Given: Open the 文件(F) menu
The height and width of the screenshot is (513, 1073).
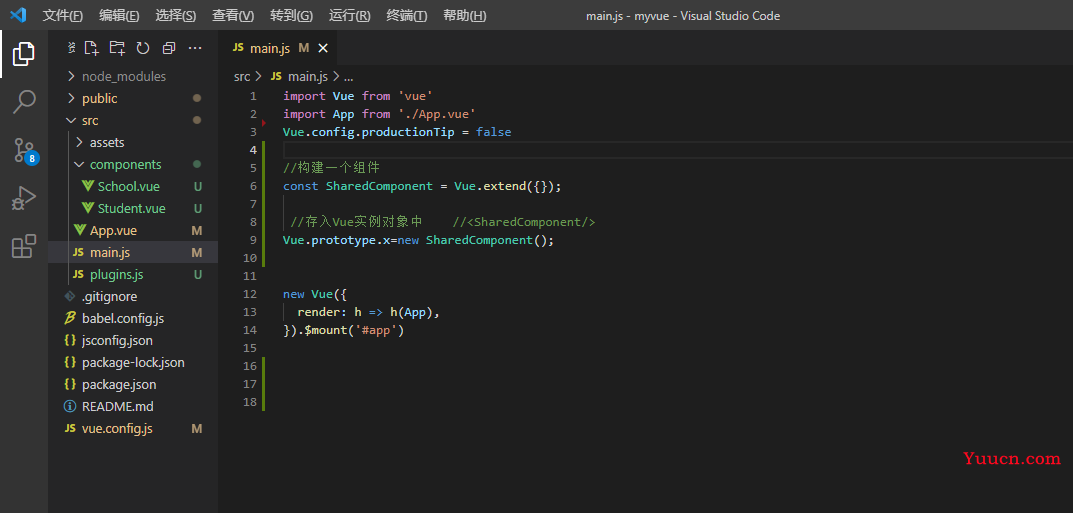Looking at the screenshot, I should click(x=63, y=16).
